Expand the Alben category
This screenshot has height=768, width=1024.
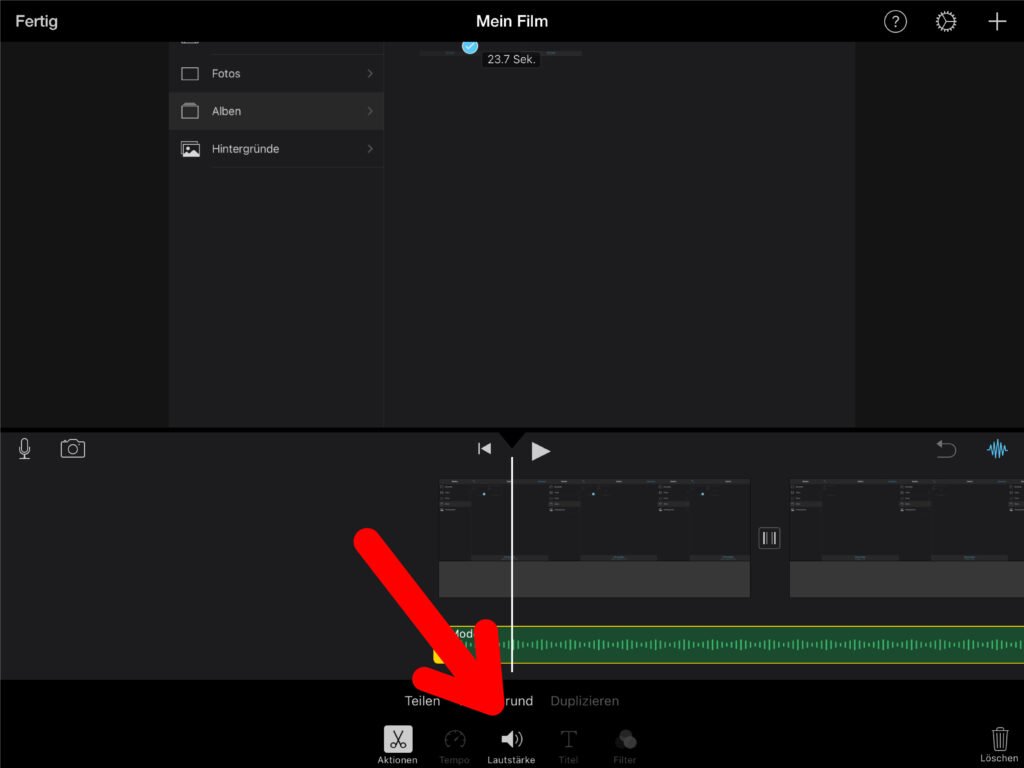coord(276,111)
